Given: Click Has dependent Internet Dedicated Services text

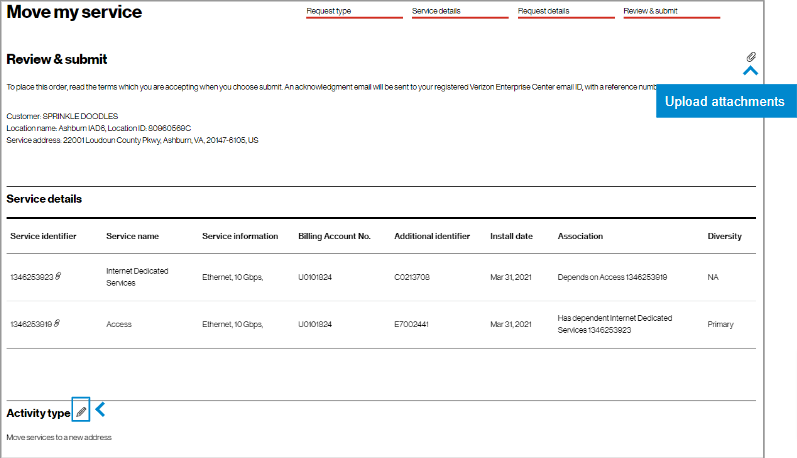Looking at the screenshot, I should (615, 324).
